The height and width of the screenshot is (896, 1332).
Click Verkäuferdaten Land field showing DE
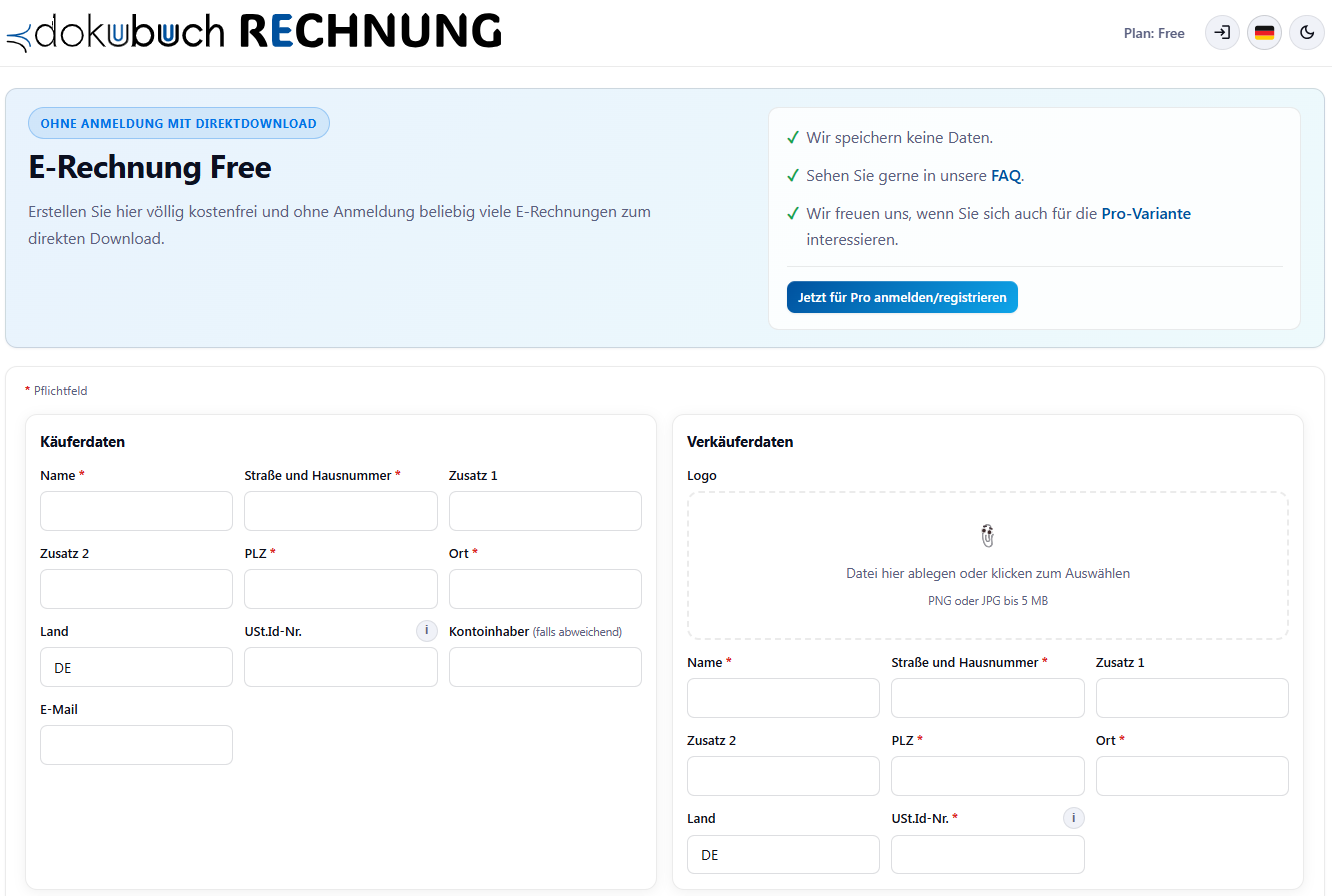(783, 855)
